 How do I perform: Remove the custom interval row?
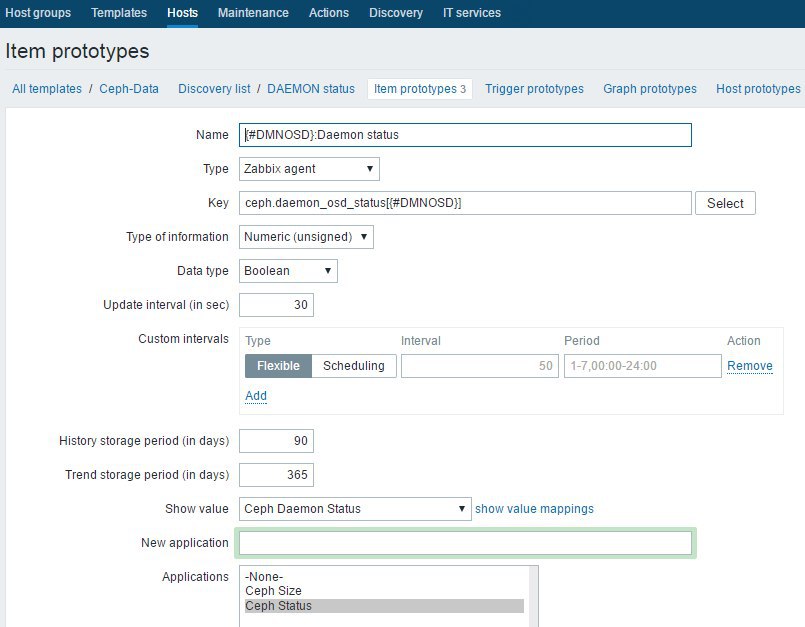click(x=749, y=366)
